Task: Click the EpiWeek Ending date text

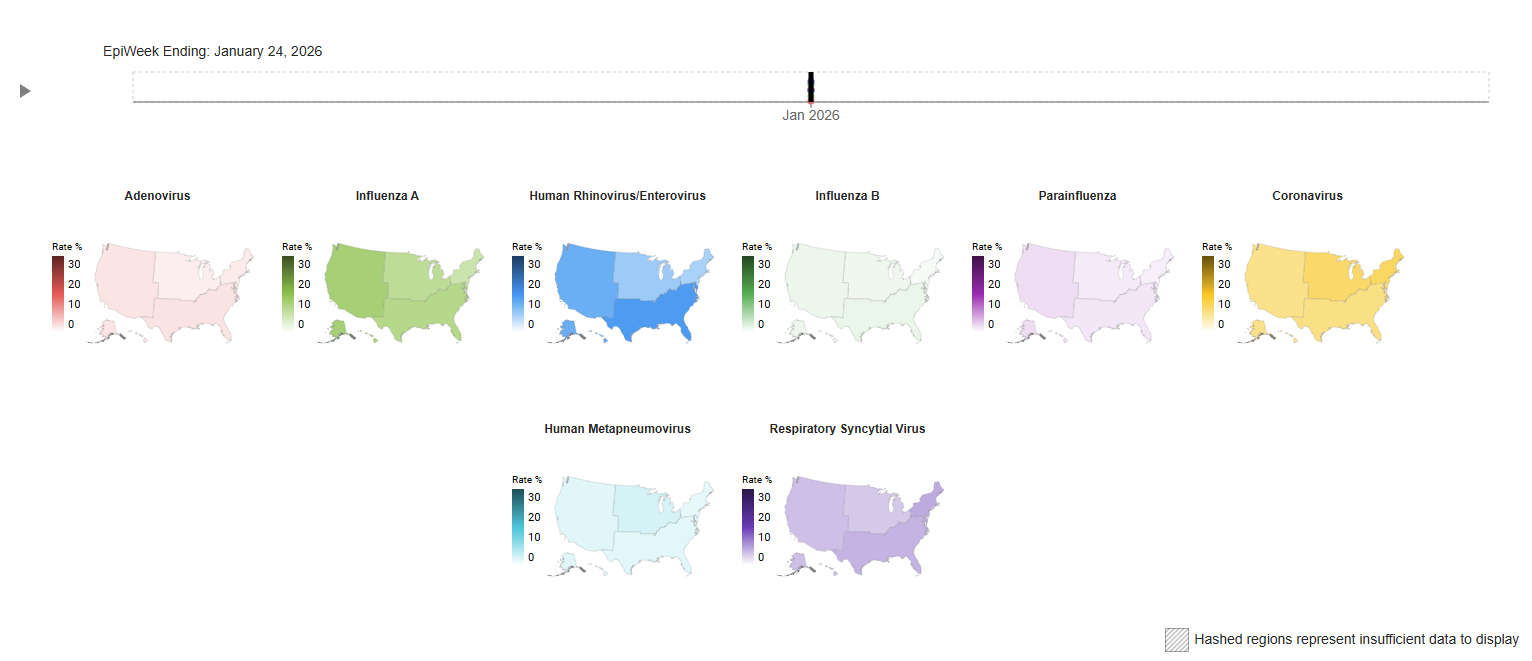Action: 212,51
